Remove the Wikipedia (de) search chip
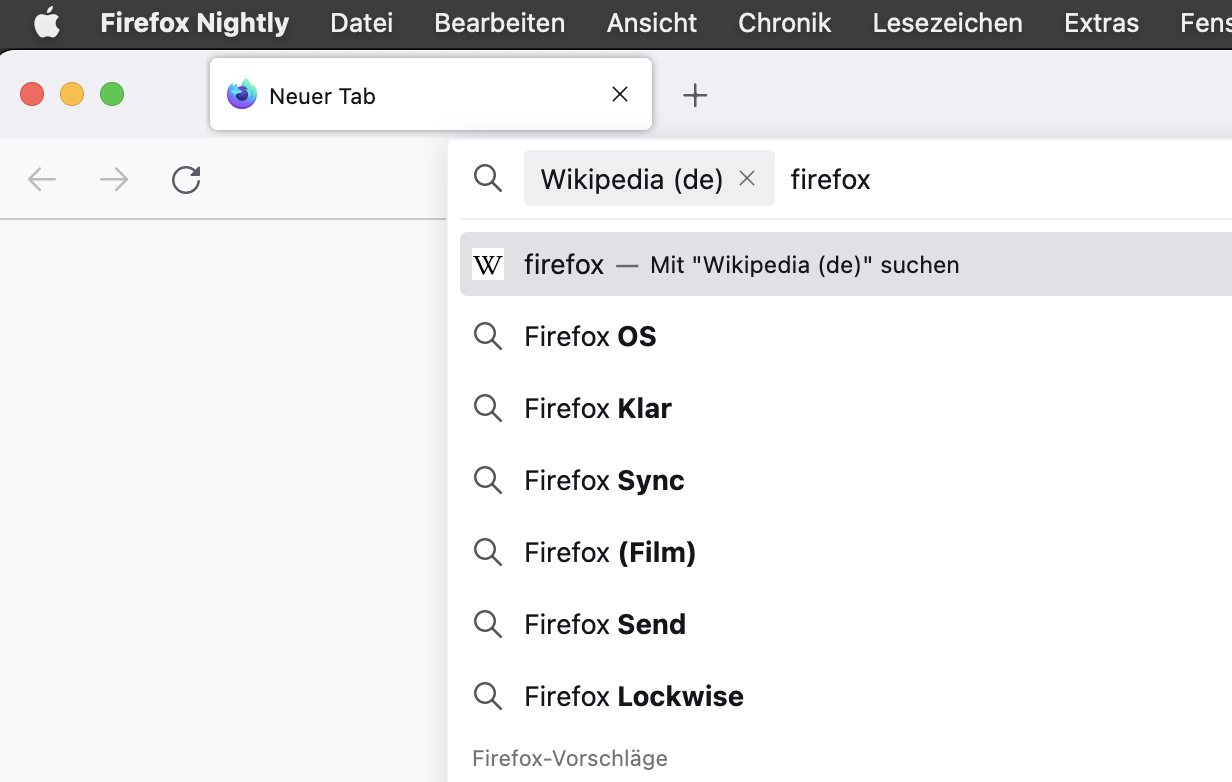Viewport: 1232px width, 782px height. [x=747, y=178]
